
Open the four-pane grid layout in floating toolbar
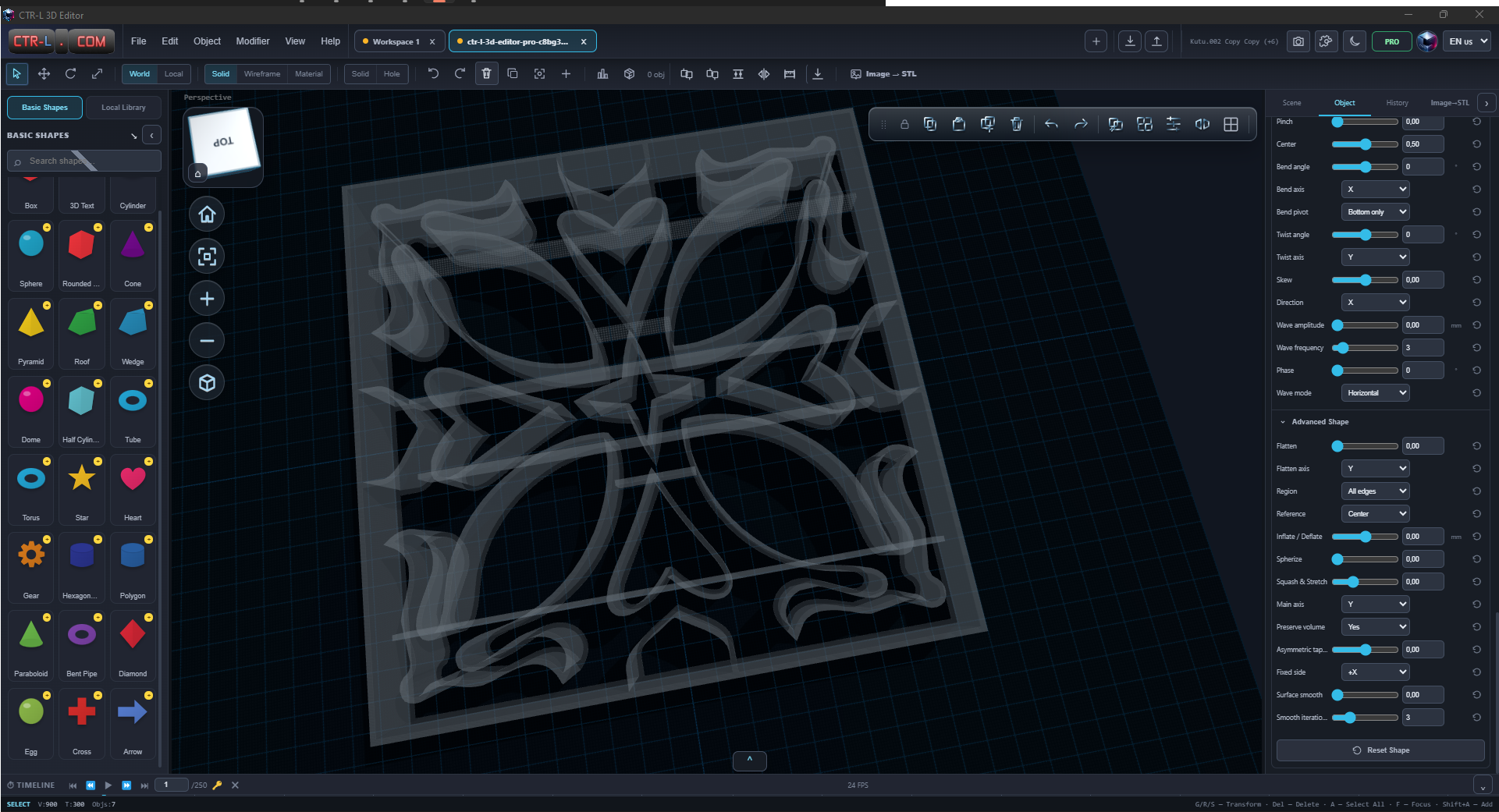point(1231,124)
